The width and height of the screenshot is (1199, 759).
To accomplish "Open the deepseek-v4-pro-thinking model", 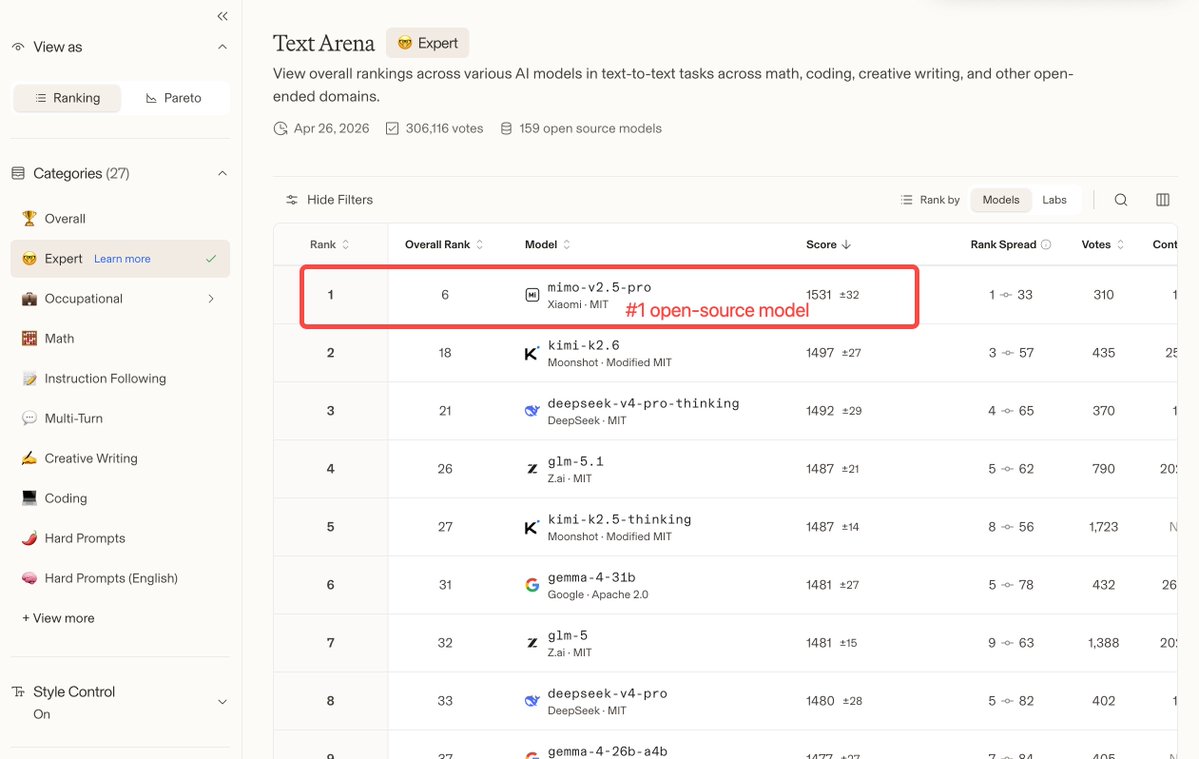I will [643, 404].
